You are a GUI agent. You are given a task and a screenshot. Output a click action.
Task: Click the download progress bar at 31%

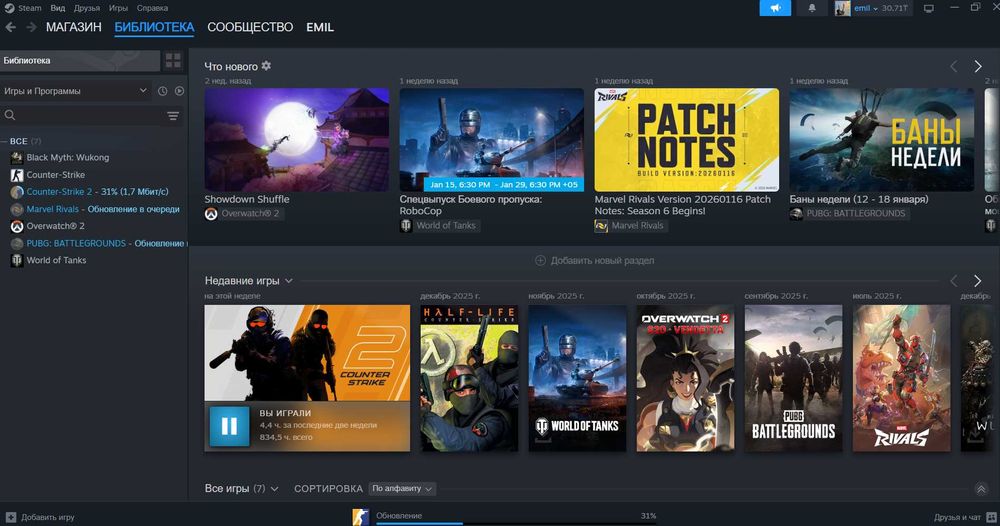515,523
